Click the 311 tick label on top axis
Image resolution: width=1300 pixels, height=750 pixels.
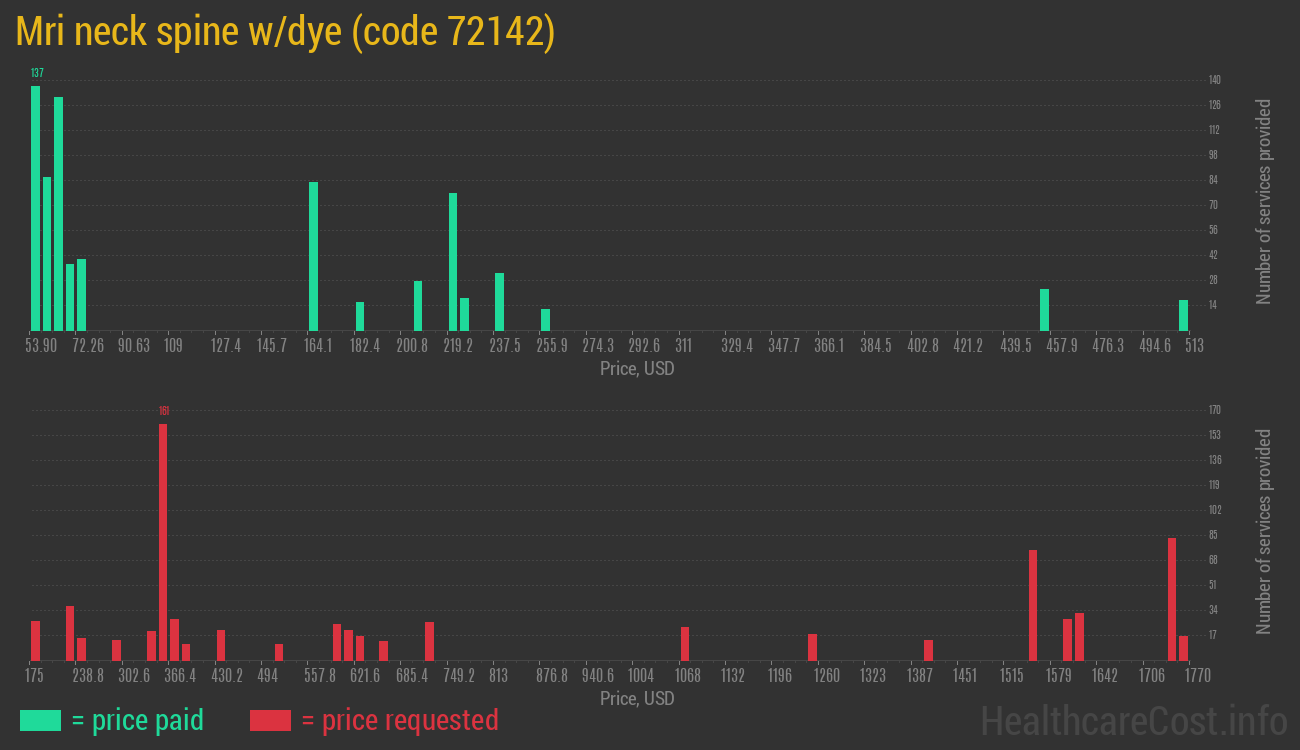(x=683, y=346)
